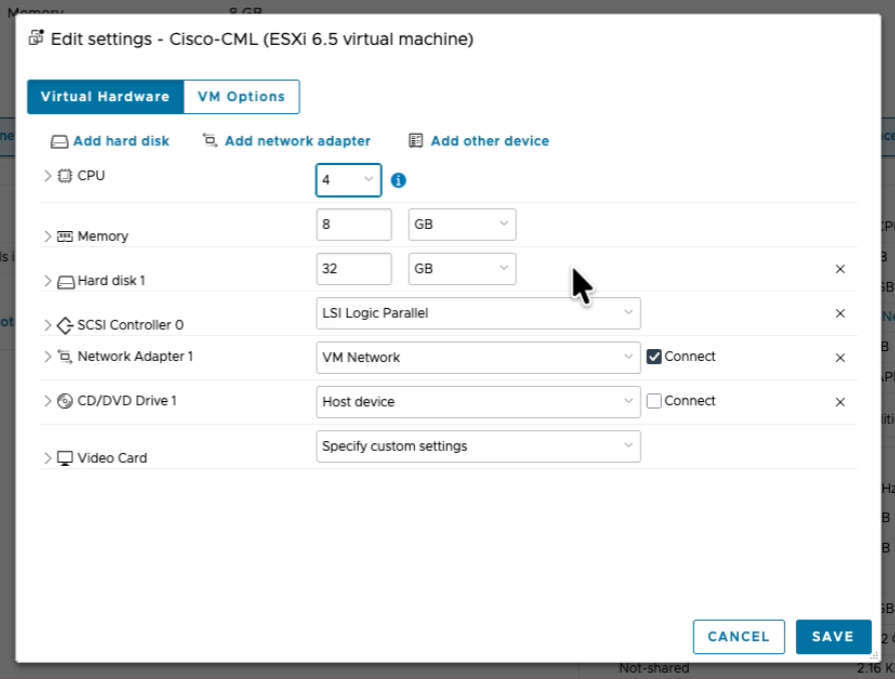Click the Video Card label text
895x679 pixels.
coord(112,458)
